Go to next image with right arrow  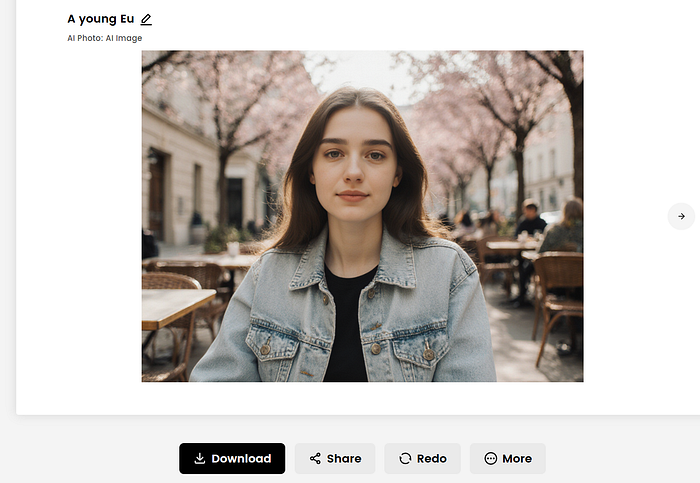coord(681,216)
